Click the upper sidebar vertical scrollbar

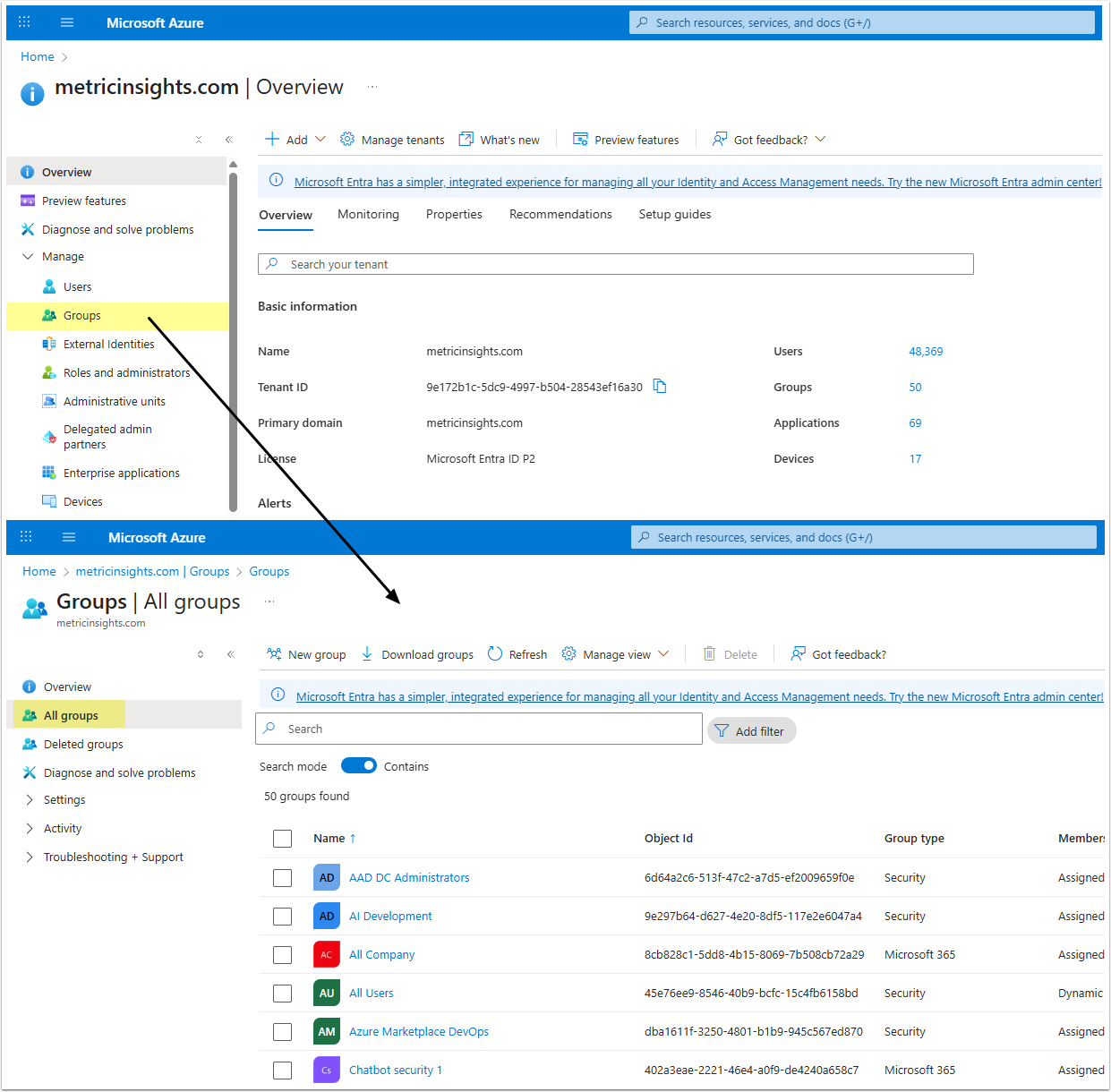point(234,340)
